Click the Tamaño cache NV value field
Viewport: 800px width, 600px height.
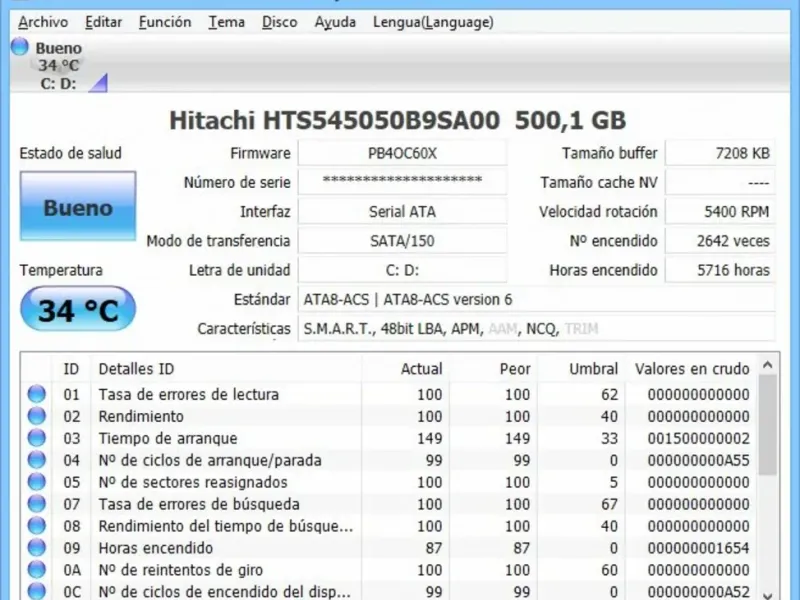(720, 182)
